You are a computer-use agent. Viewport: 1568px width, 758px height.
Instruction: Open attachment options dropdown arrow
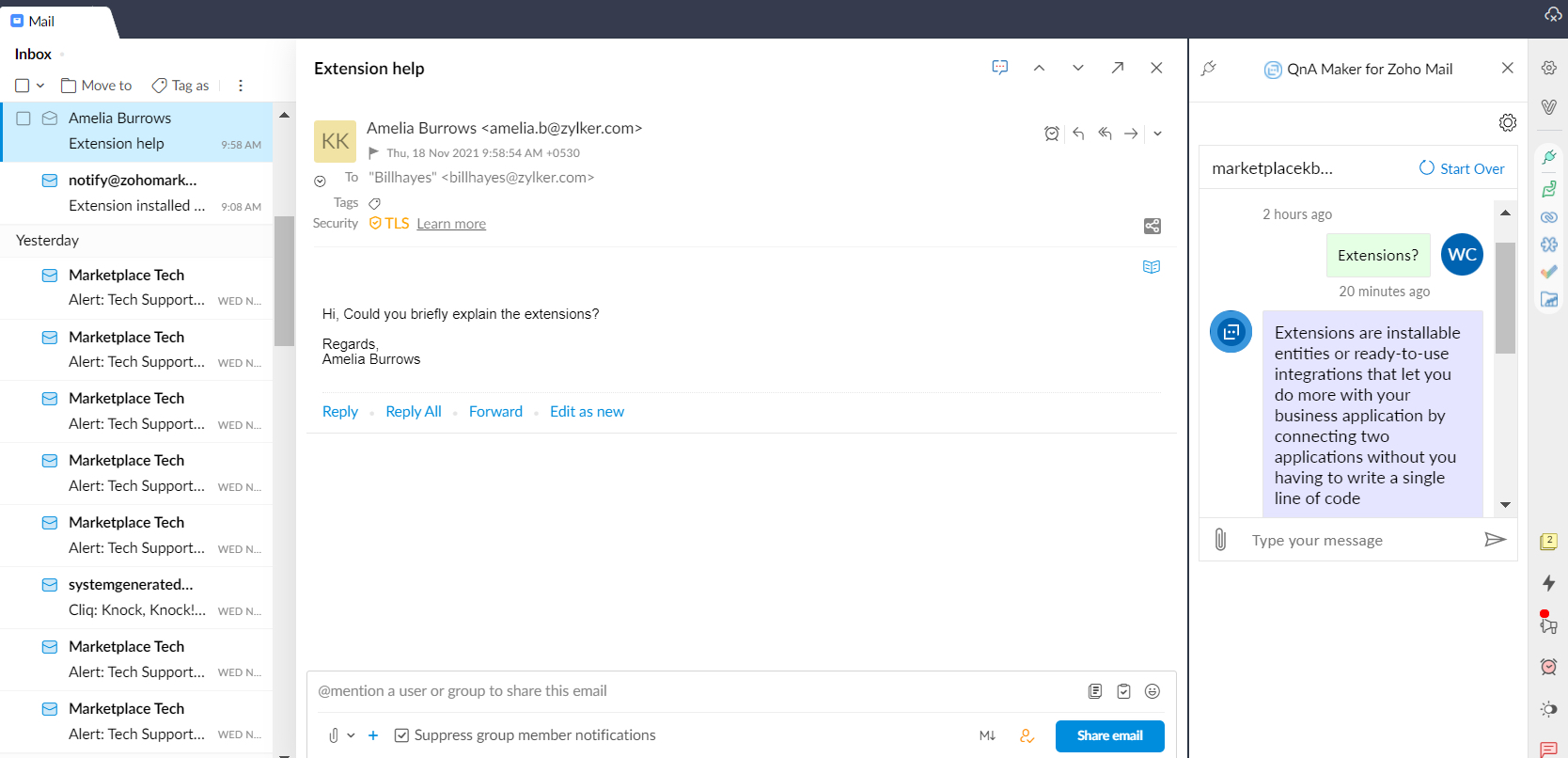click(x=351, y=735)
